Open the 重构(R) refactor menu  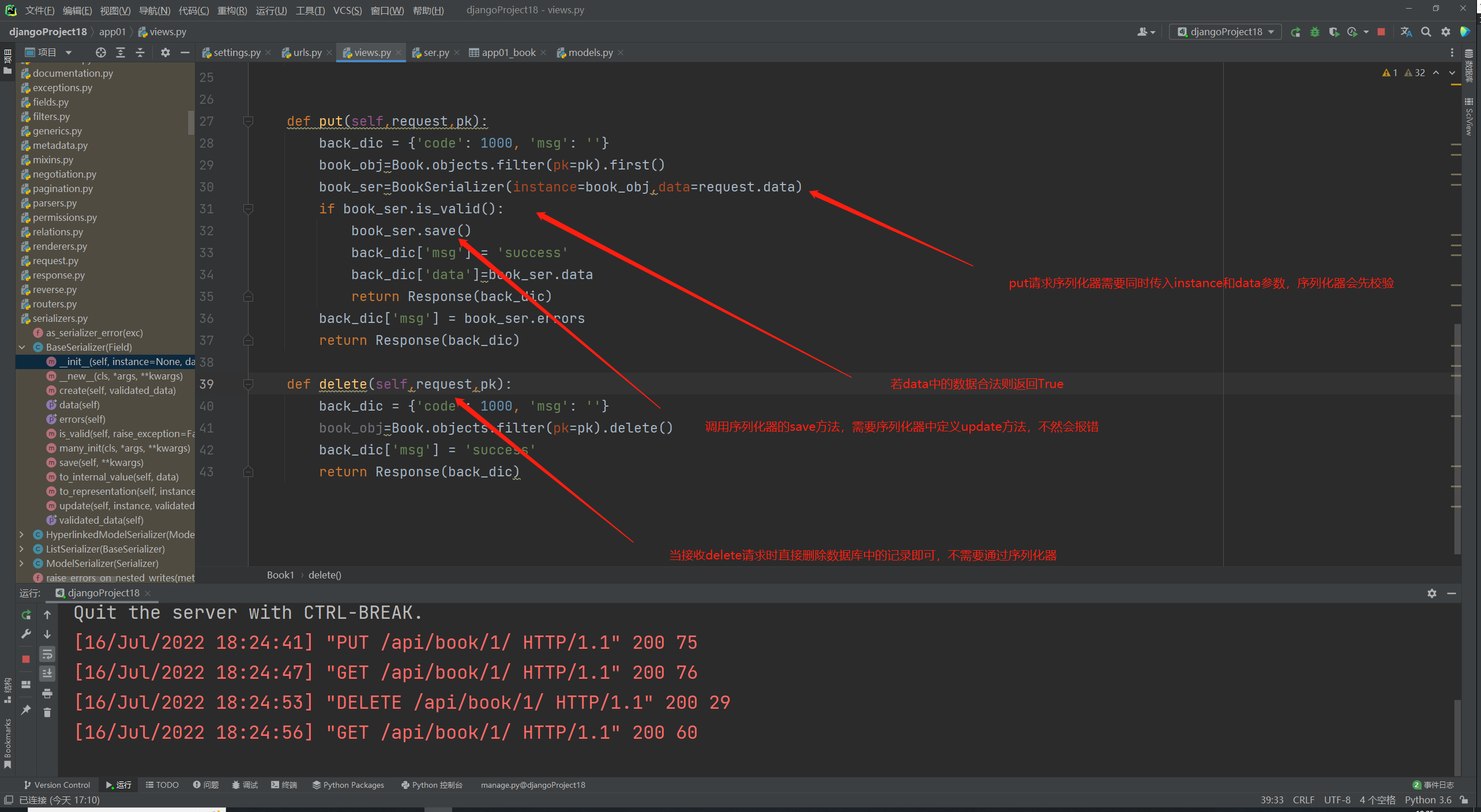coord(232,10)
